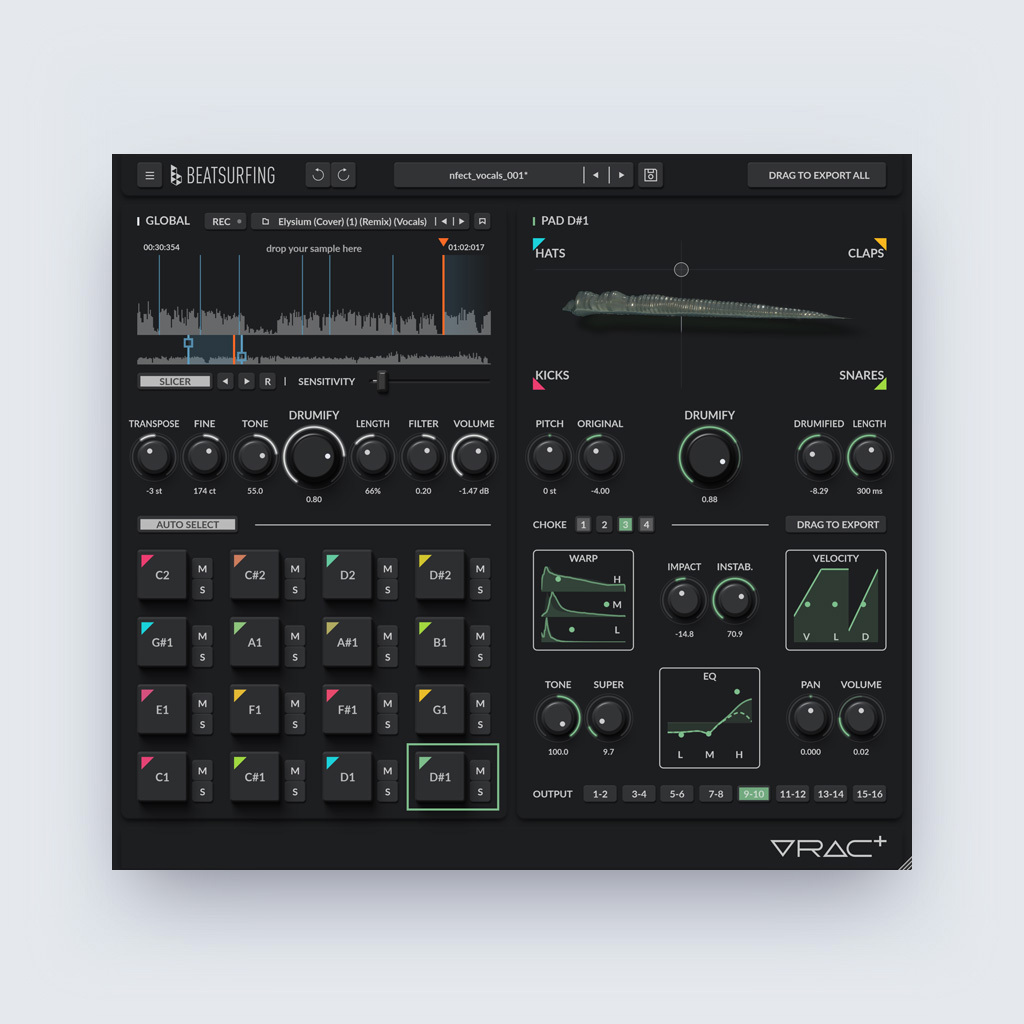Set output to 15-16
The height and width of the screenshot is (1024, 1024).
pos(869,794)
